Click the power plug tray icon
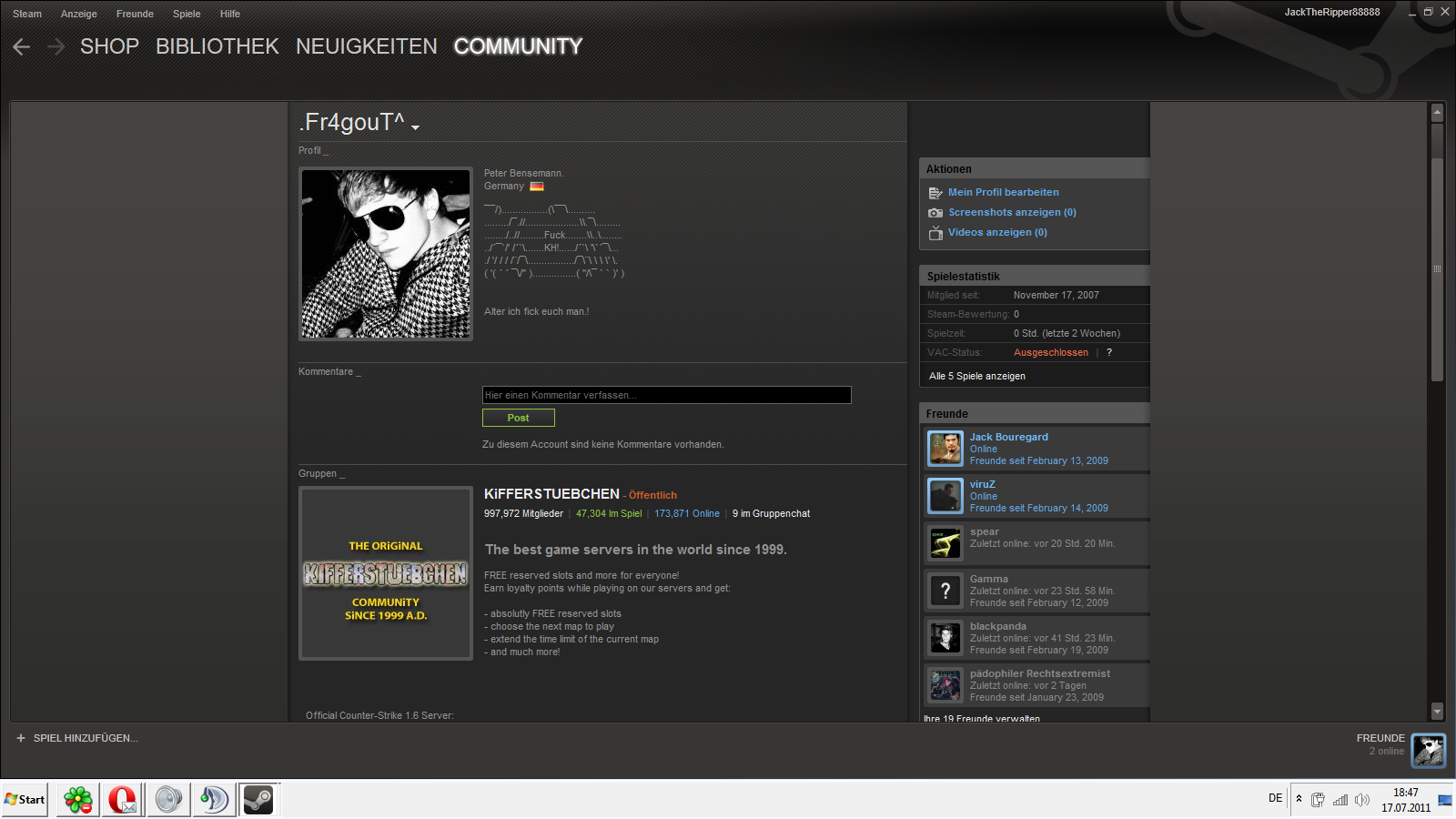1456x819 pixels. click(x=1318, y=800)
